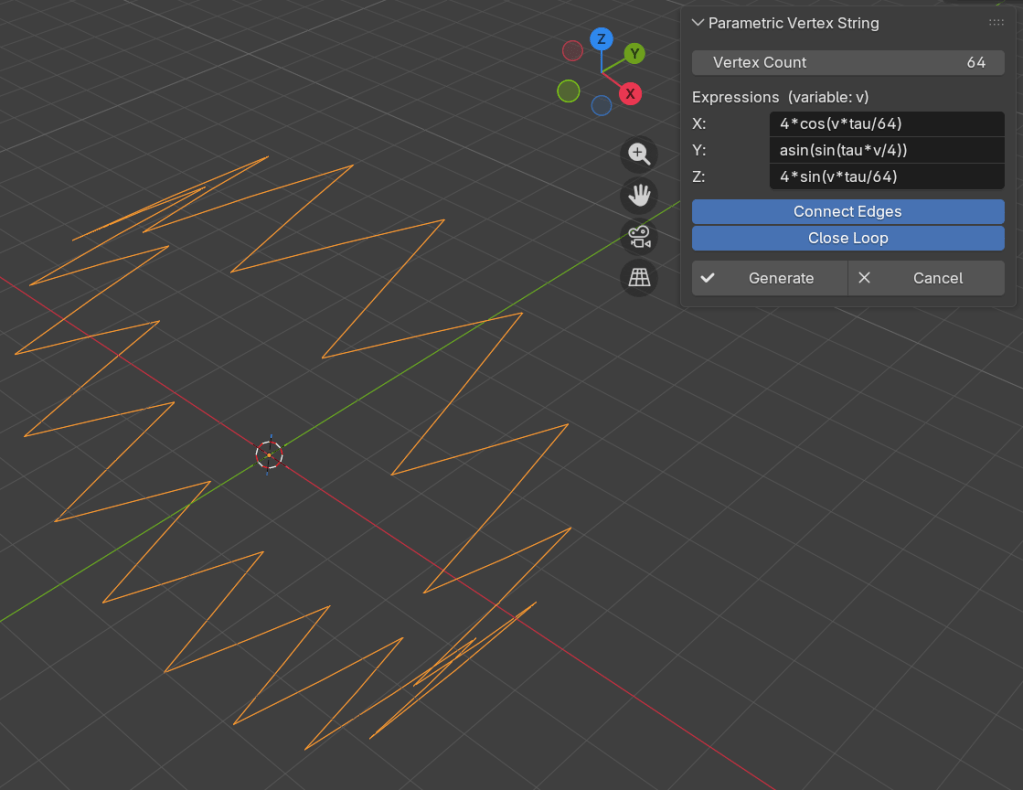Viewport: 1023px width, 790px height.
Task: Click the X expression input field
Action: tap(887, 124)
